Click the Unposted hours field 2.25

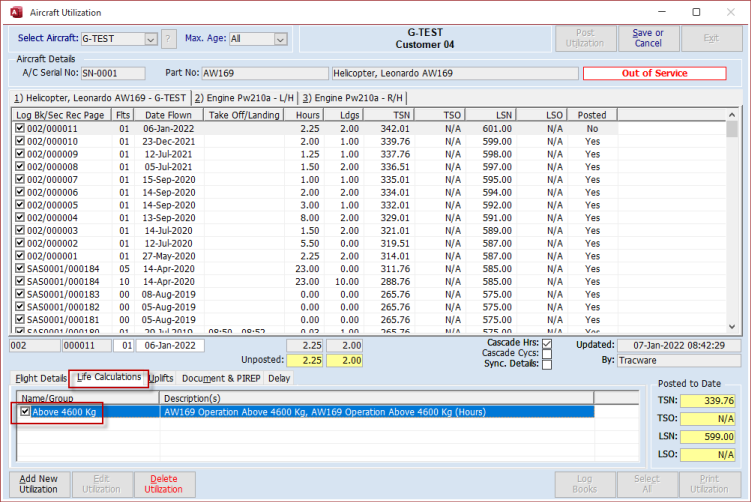point(305,360)
